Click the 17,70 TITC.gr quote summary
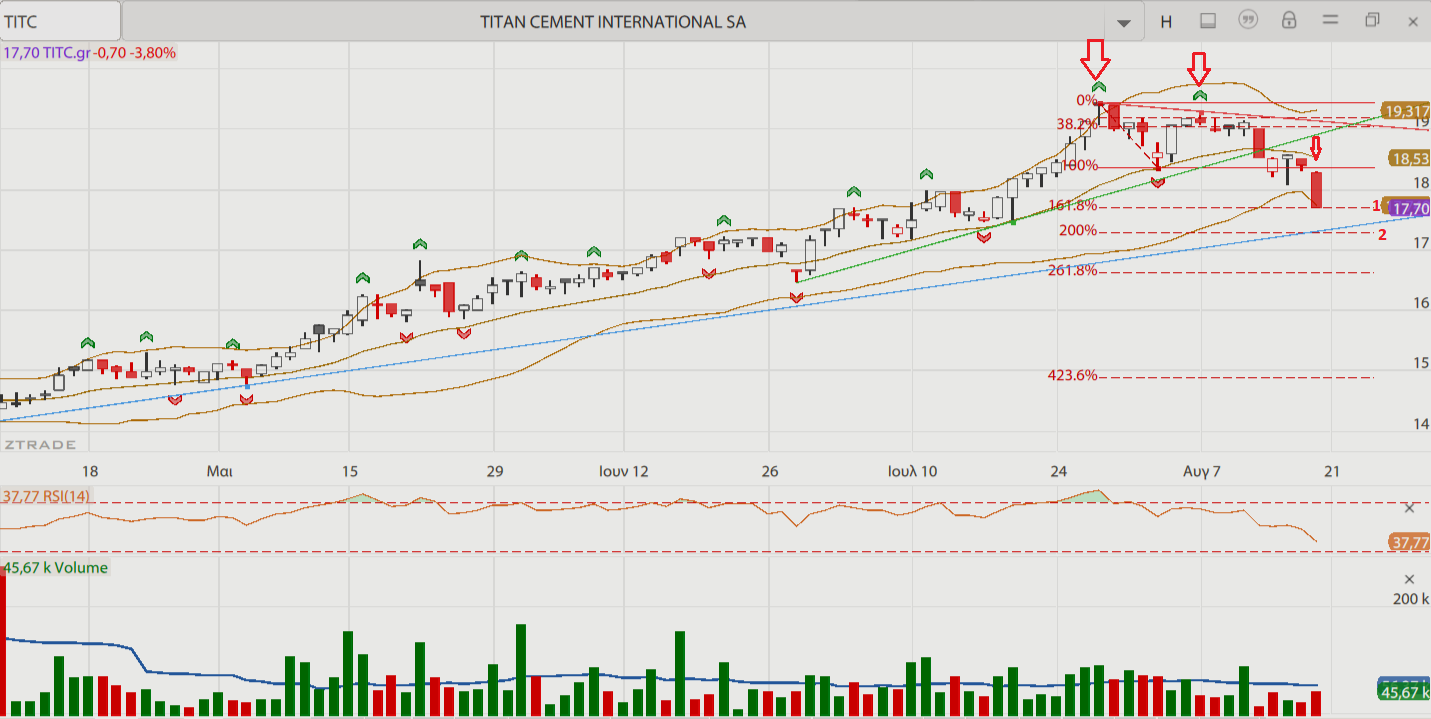 click(90, 53)
